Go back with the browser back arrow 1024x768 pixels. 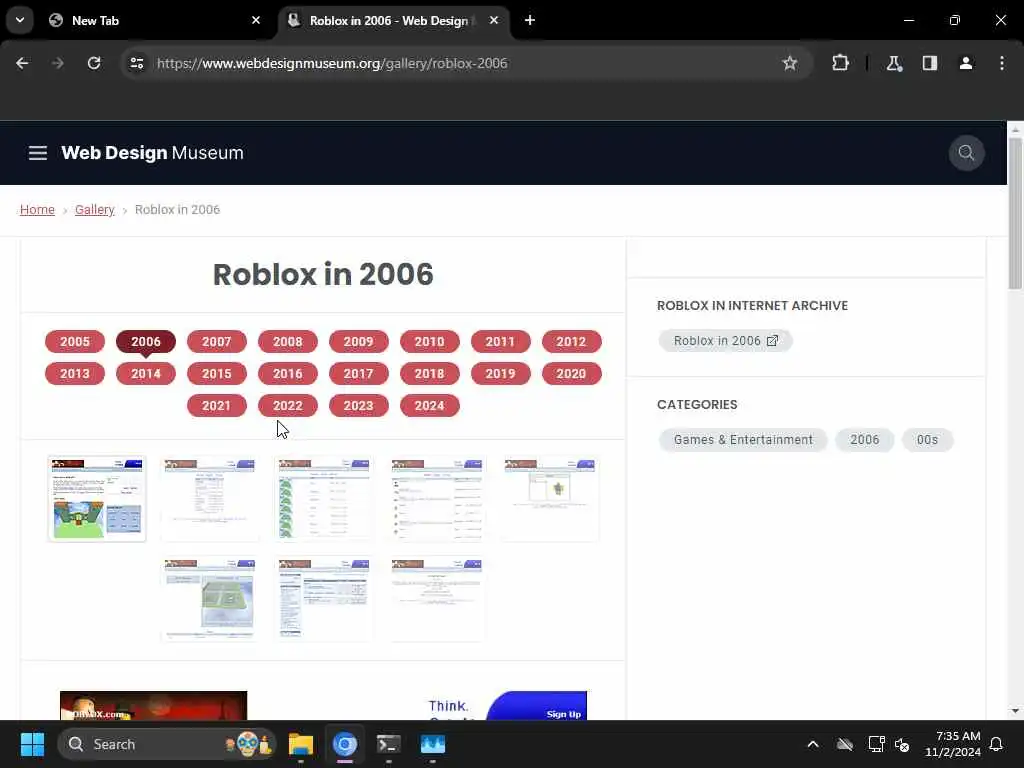22,63
